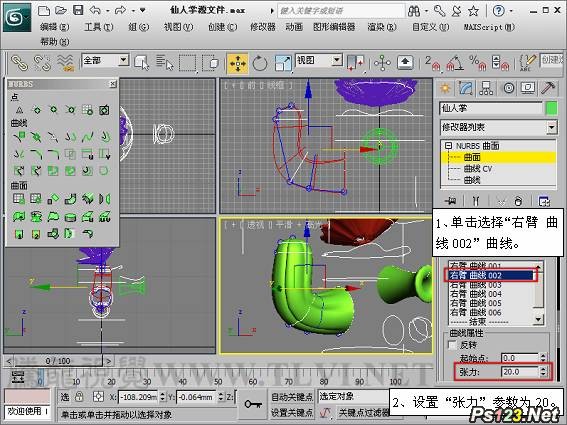Toggle the Window/Crossing selection button

tap(210, 63)
